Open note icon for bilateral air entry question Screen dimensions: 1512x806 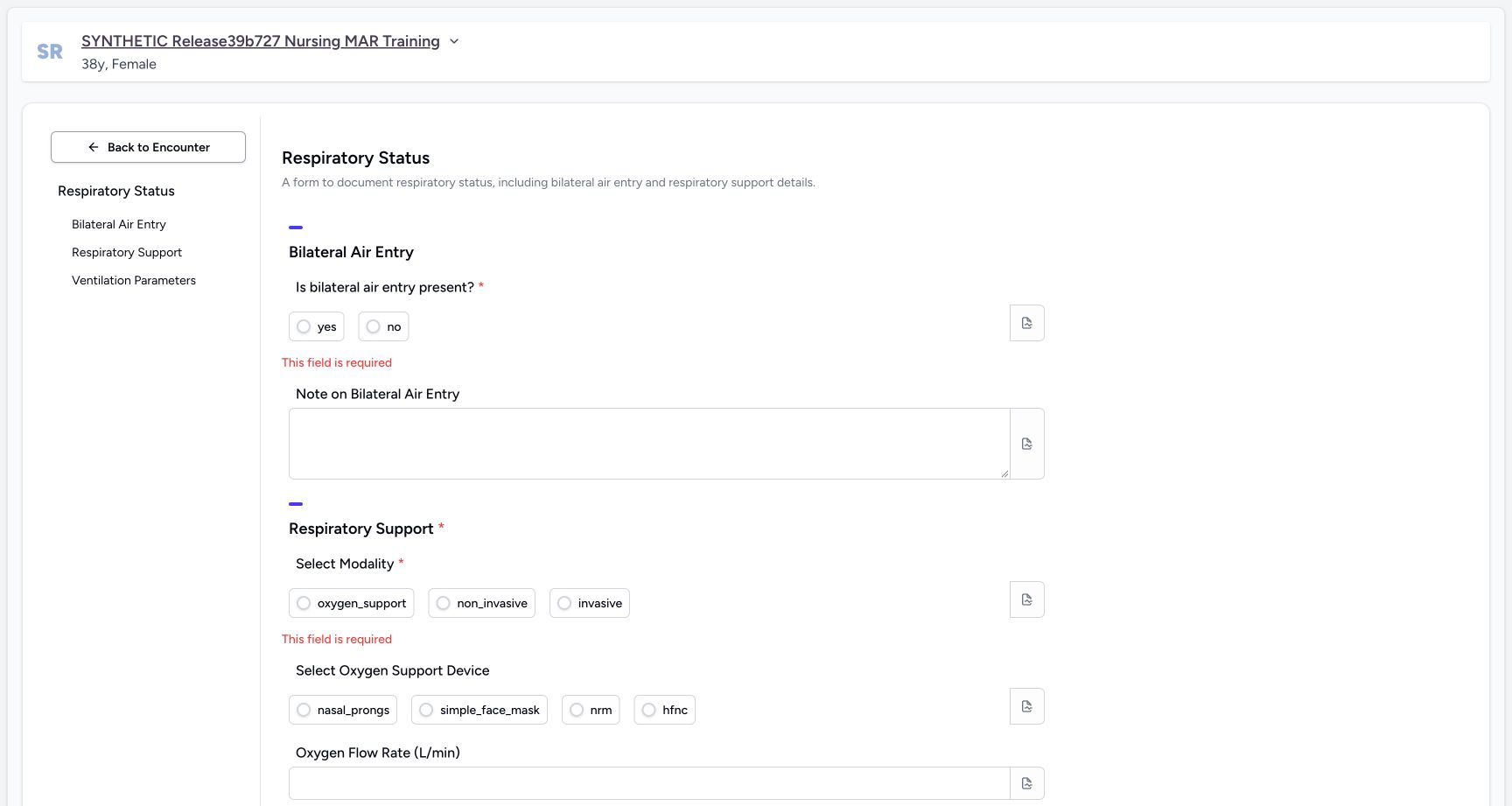pos(1027,323)
